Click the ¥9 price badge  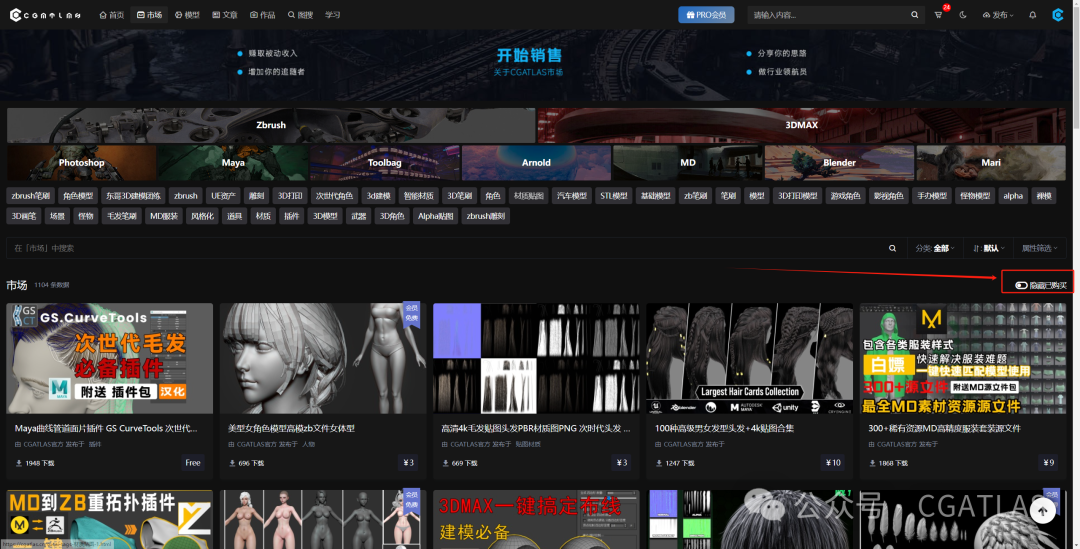tap(1048, 463)
